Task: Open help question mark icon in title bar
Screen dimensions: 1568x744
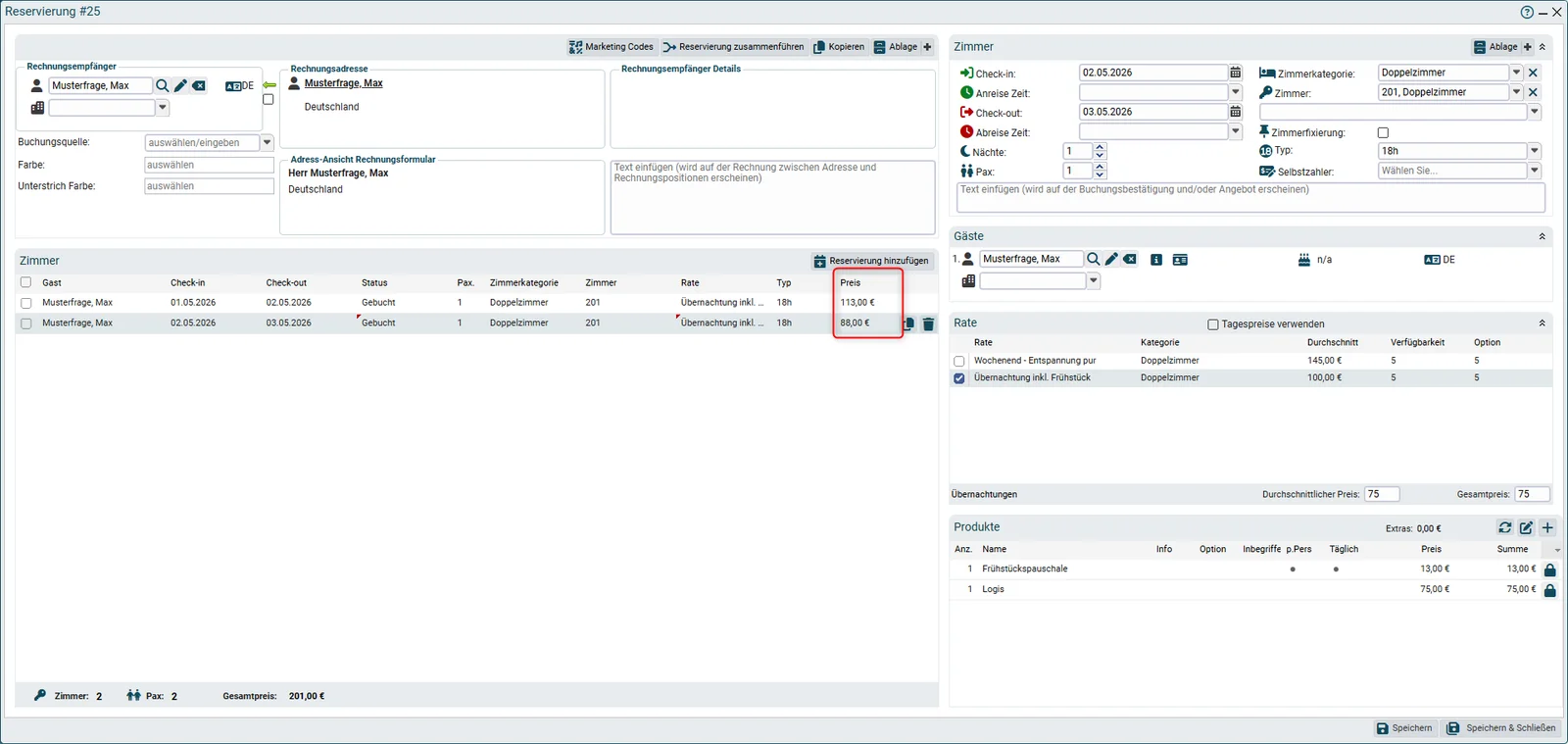Action: point(1527,12)
